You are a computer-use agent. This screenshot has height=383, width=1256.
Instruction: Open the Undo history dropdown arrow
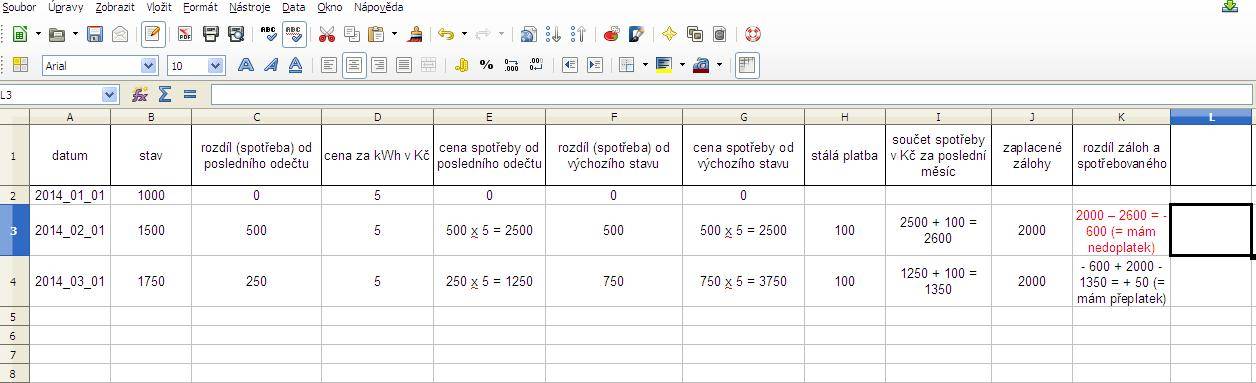[464, 34]
